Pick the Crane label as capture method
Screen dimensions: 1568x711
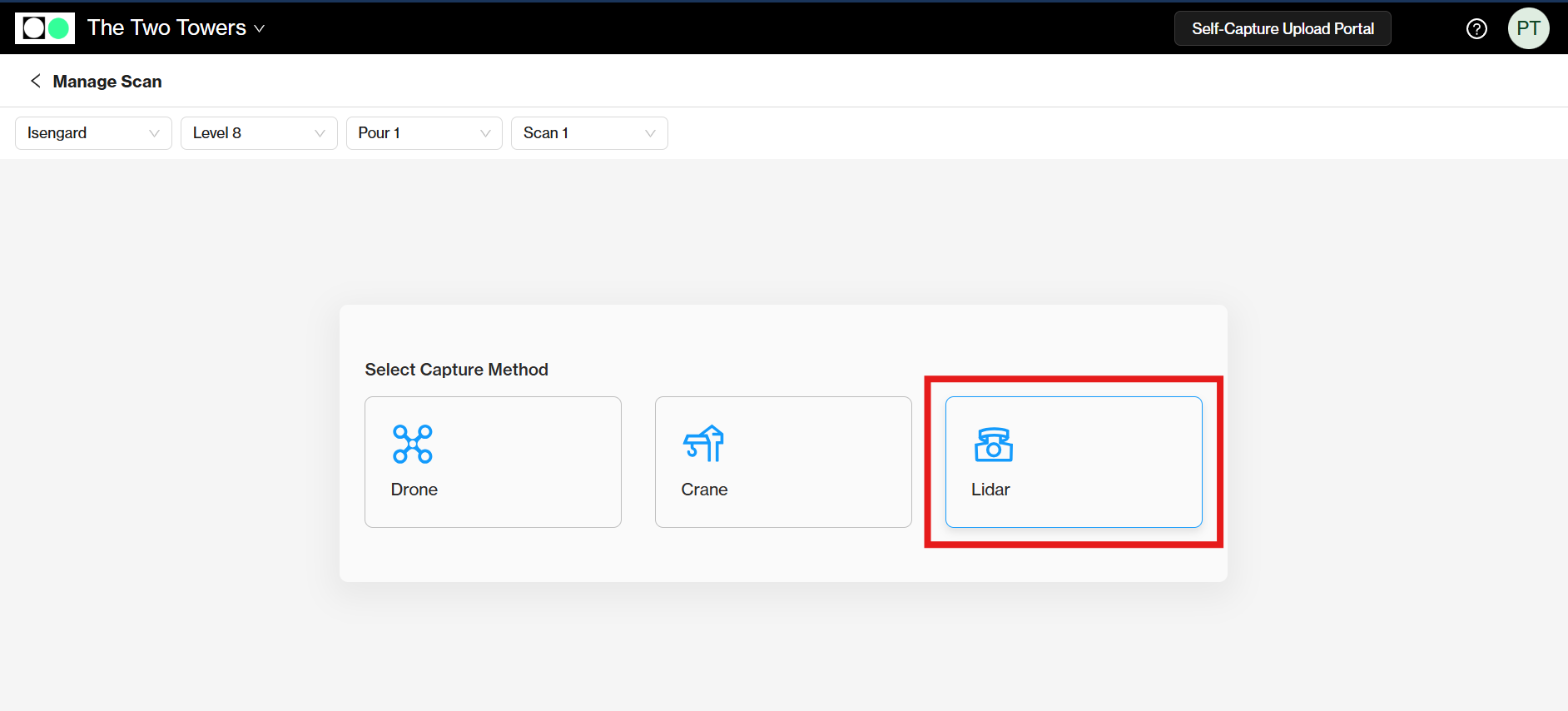(x=704, y=490)
